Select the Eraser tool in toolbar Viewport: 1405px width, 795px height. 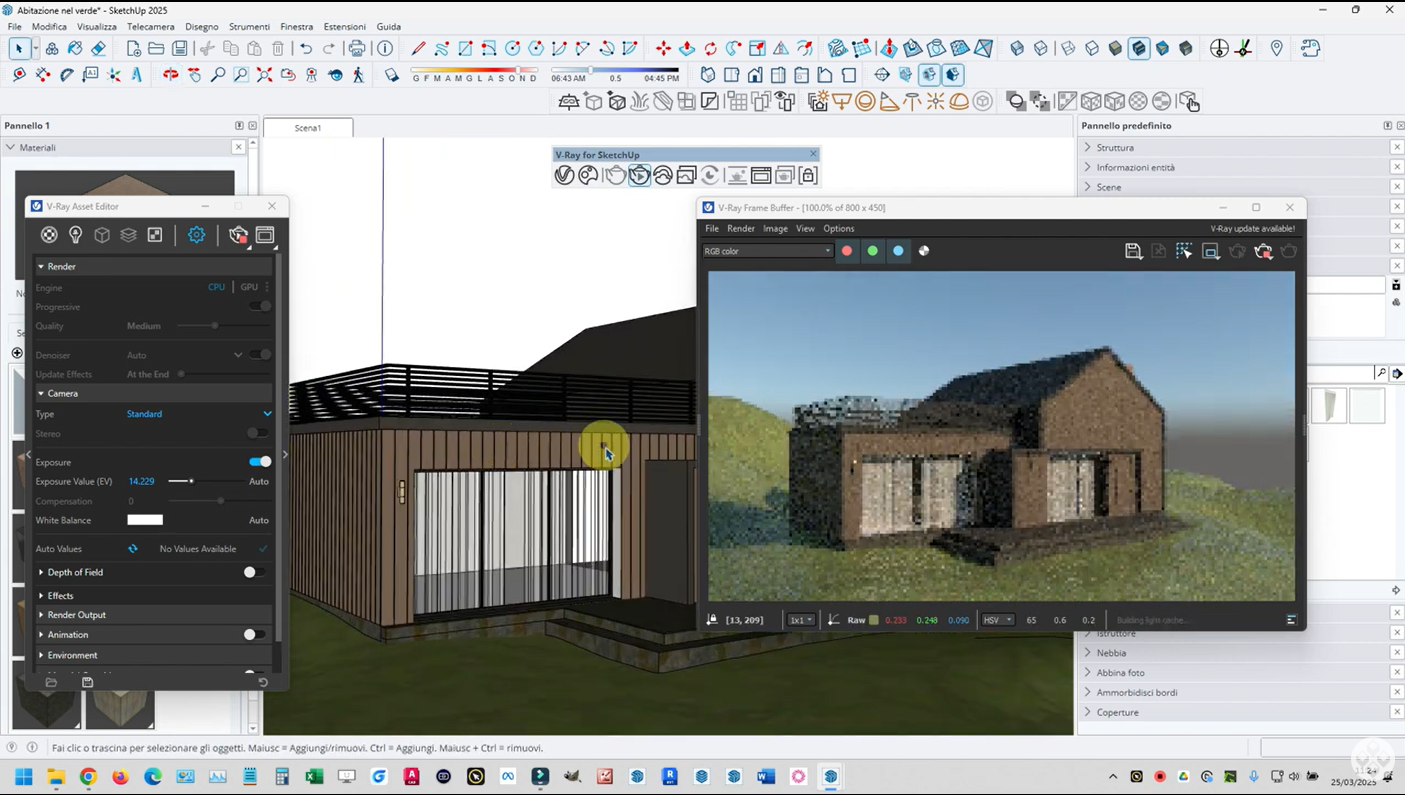click(98, 48)
